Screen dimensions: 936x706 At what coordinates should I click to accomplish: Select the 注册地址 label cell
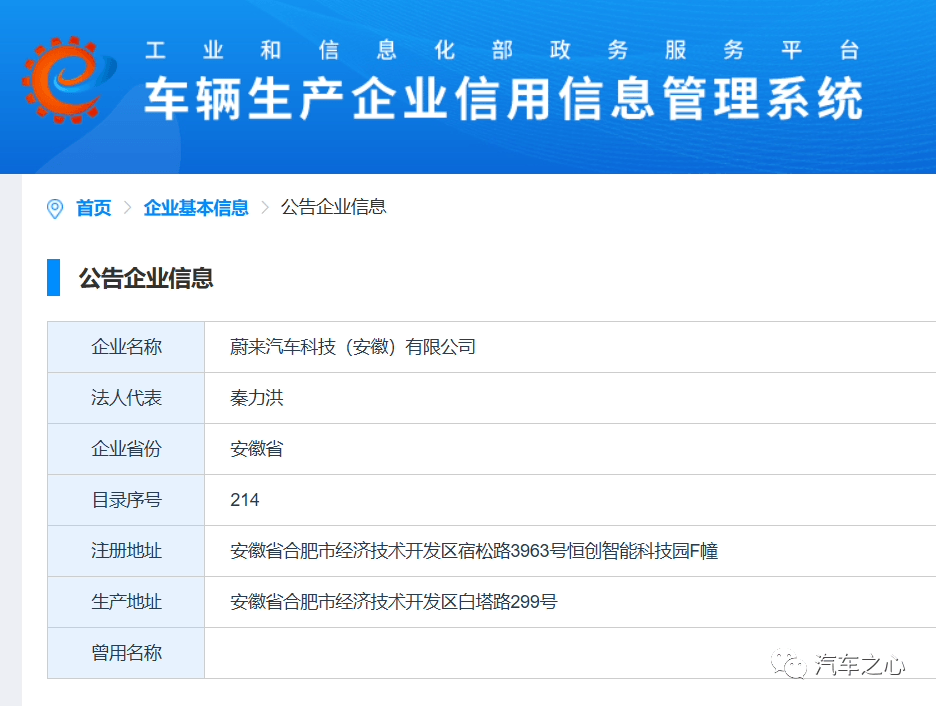pos(126,551)
